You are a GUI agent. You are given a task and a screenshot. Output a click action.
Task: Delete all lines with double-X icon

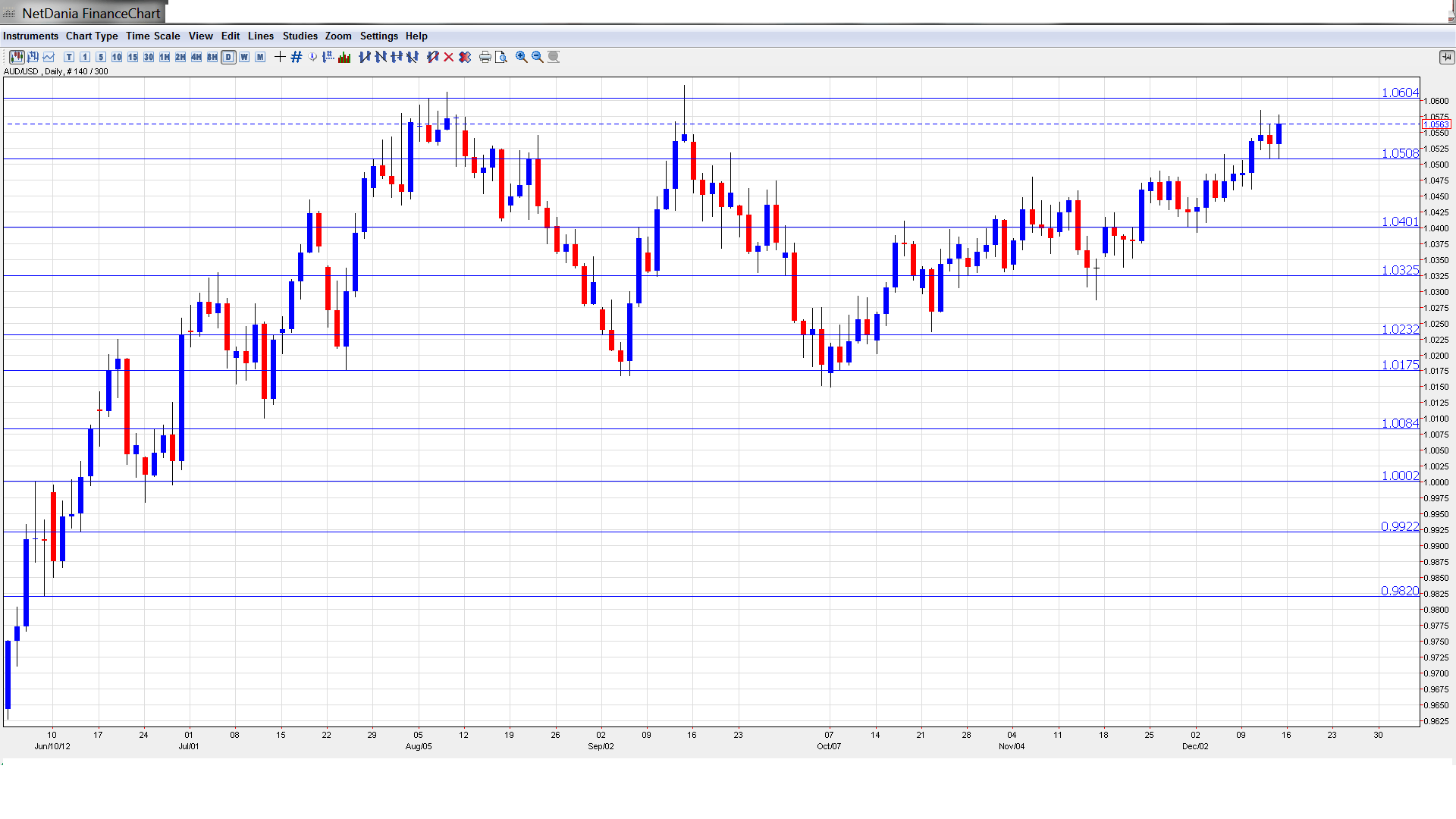point(465,57)
